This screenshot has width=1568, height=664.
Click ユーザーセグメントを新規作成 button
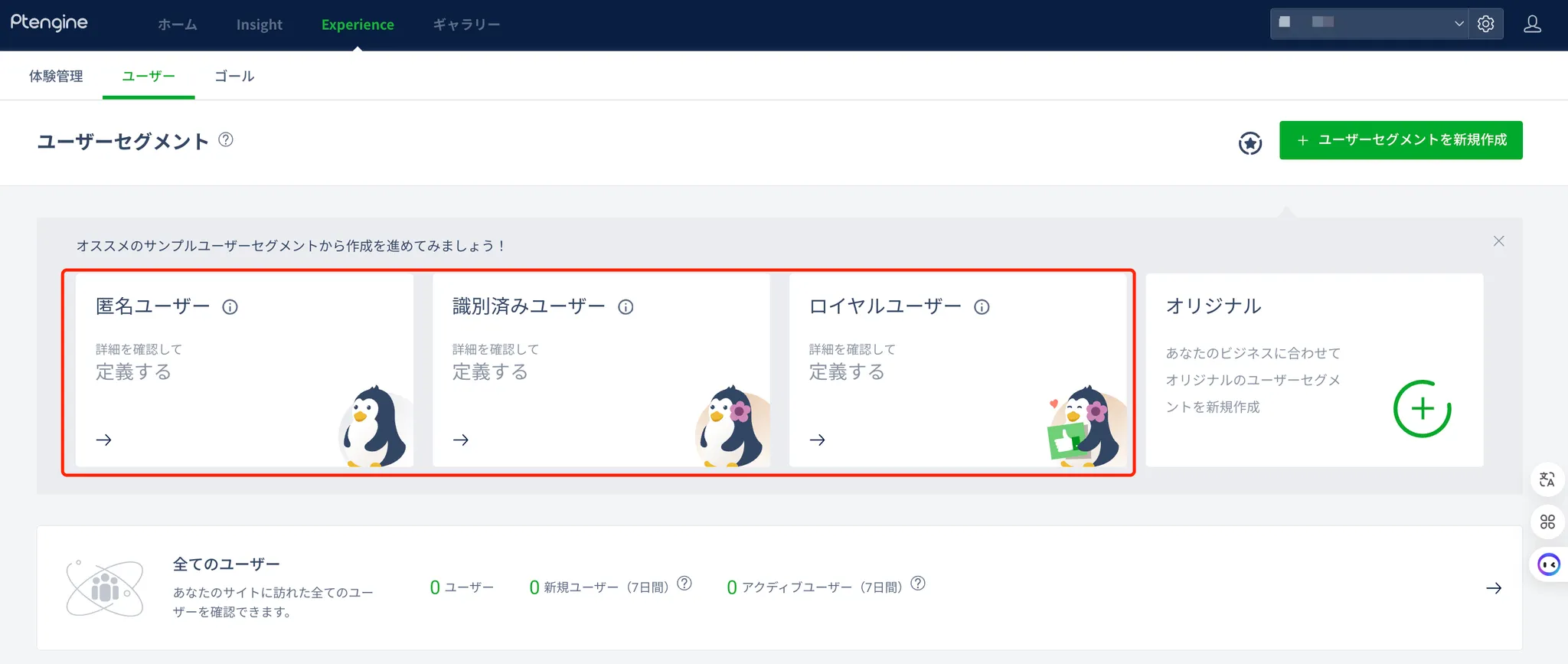tap(1400, 140)
